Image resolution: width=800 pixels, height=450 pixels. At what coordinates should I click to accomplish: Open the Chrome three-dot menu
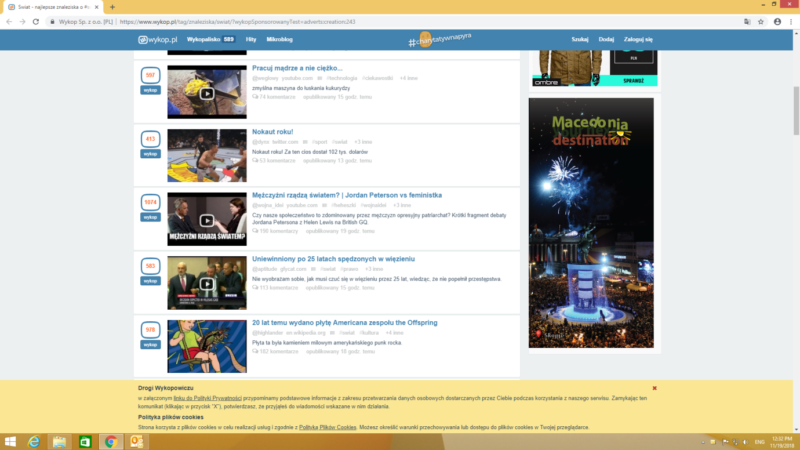coord(791,21)
